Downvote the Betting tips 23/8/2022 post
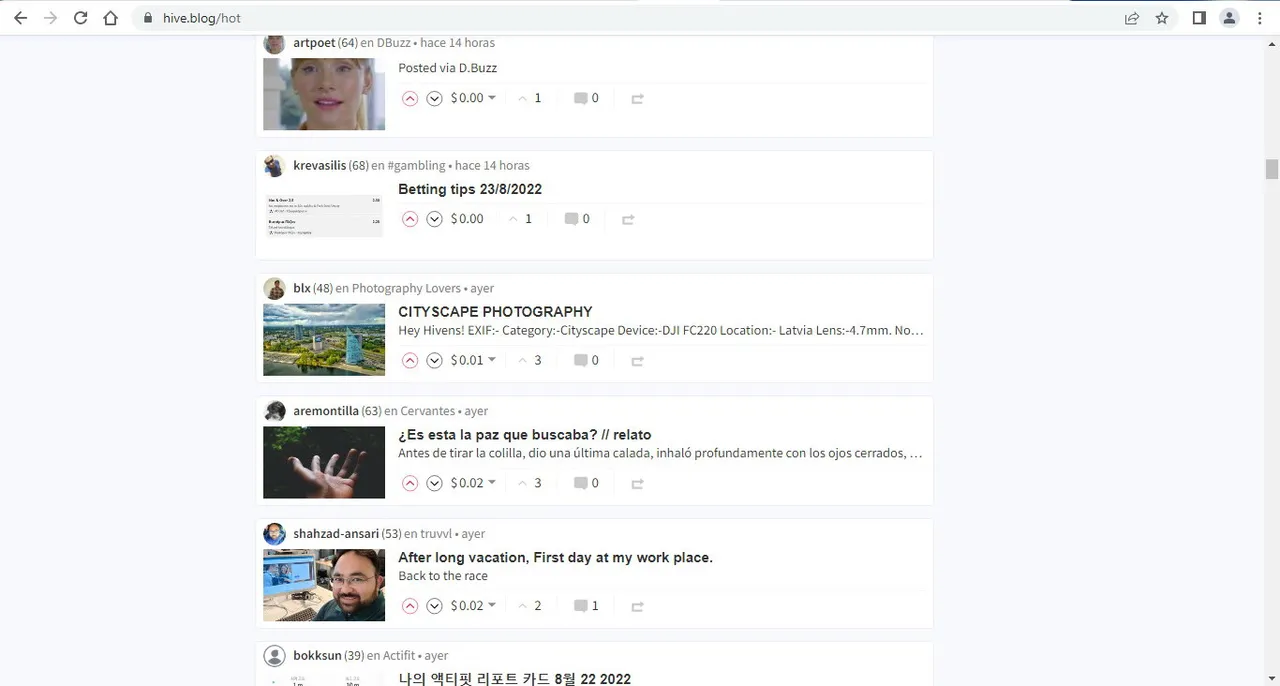 point(434,219)
